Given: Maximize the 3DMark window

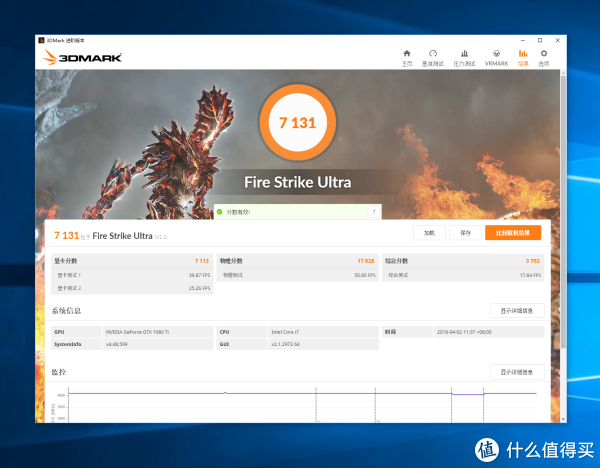Looking at the screenshot, I should coord(540,40).
